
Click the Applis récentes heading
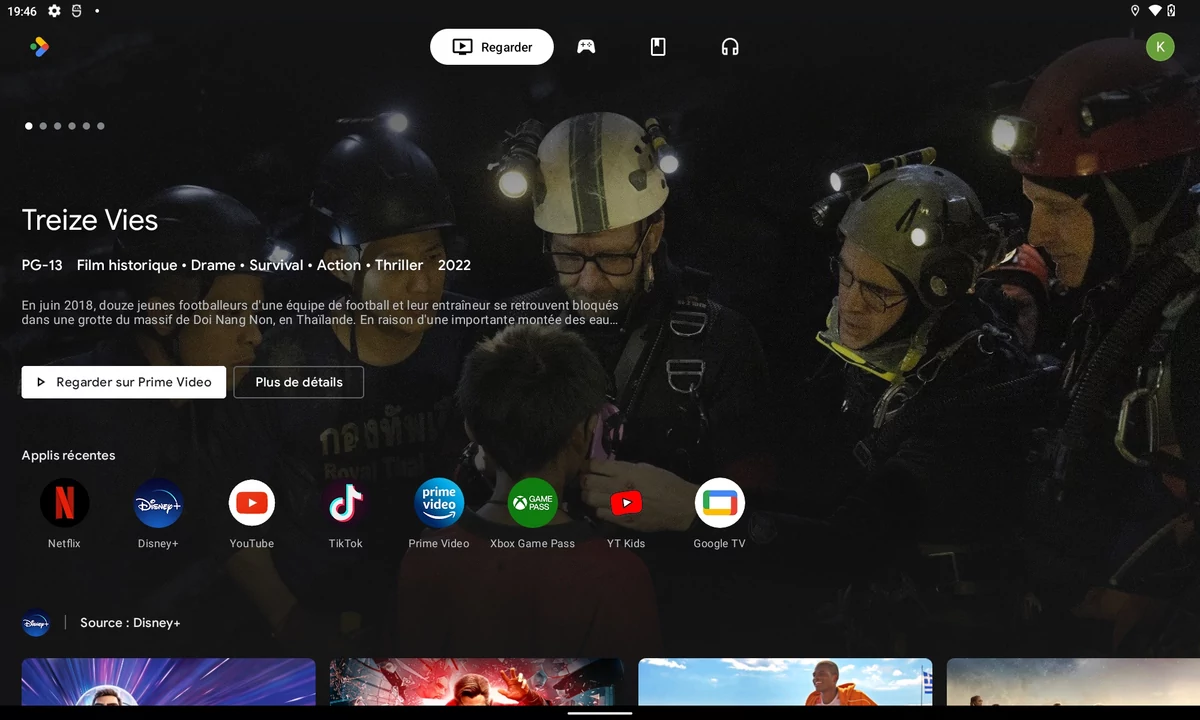69,455
